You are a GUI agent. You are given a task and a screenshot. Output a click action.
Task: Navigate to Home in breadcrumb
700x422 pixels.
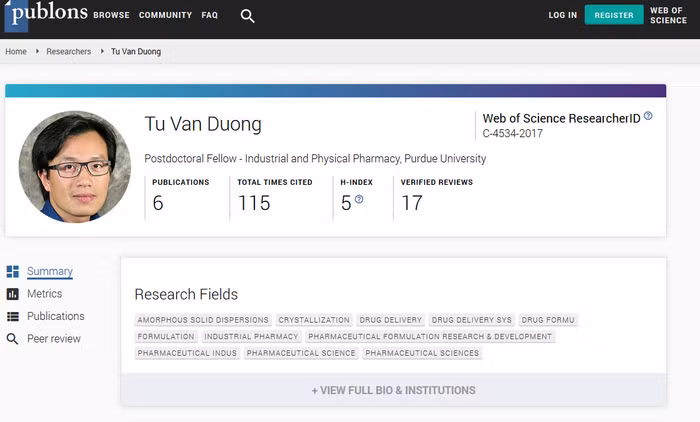pos(16,51)
